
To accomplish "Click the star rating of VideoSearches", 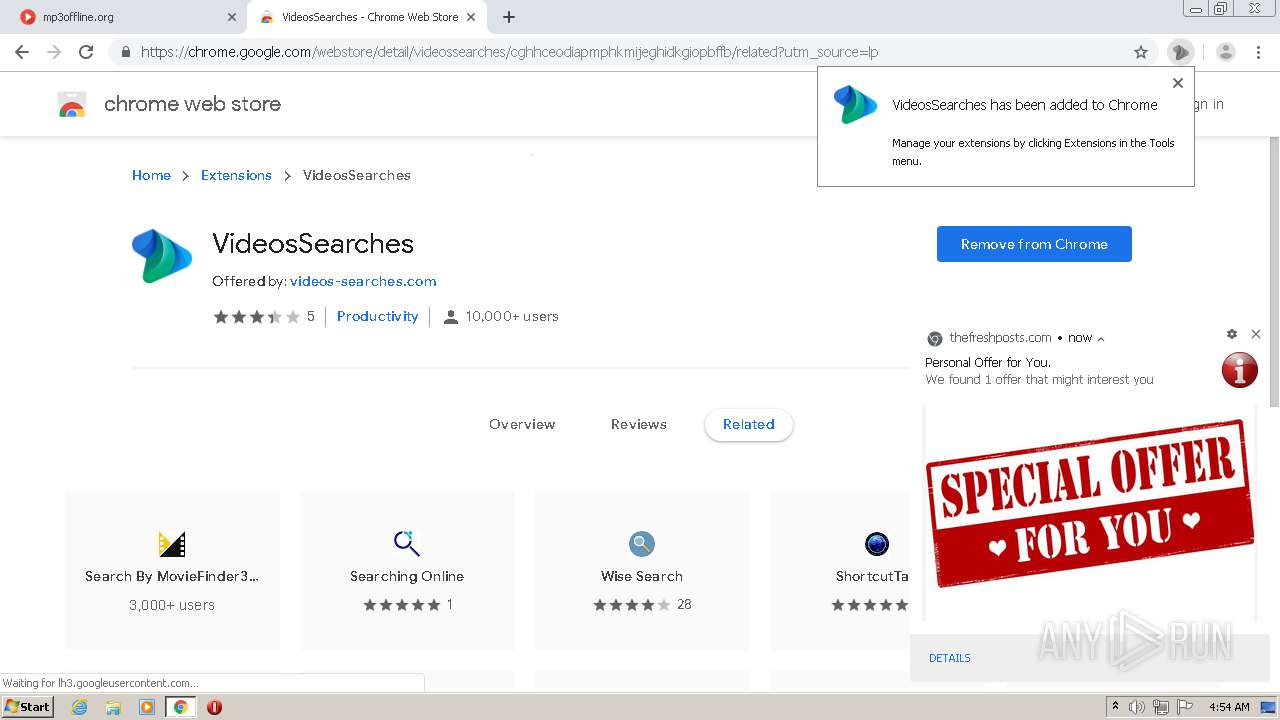I will click(256, 317).
